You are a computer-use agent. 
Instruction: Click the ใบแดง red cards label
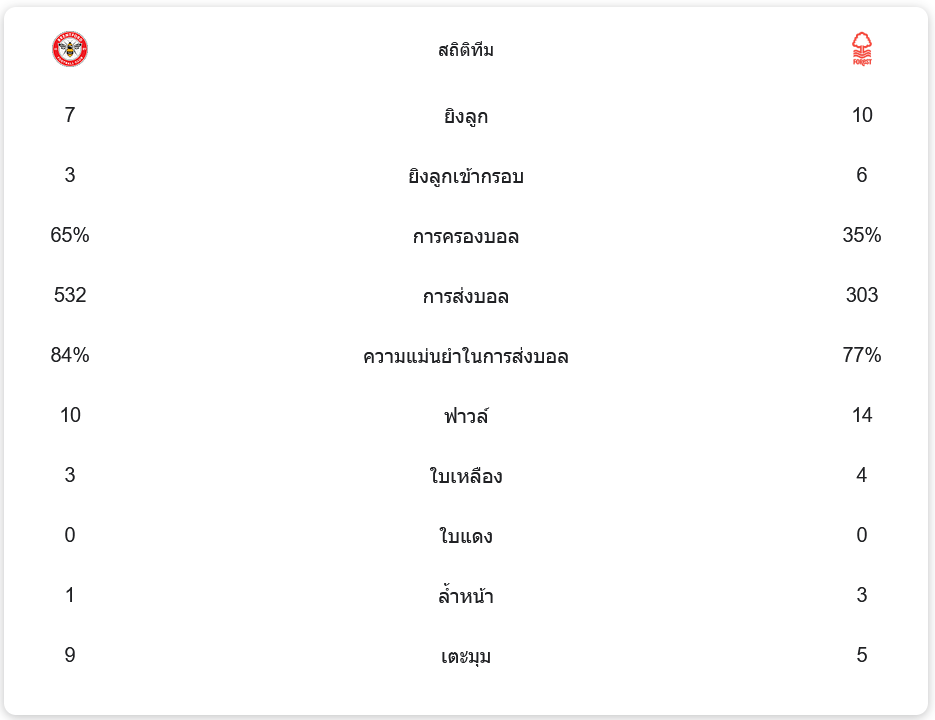[466, 536]
